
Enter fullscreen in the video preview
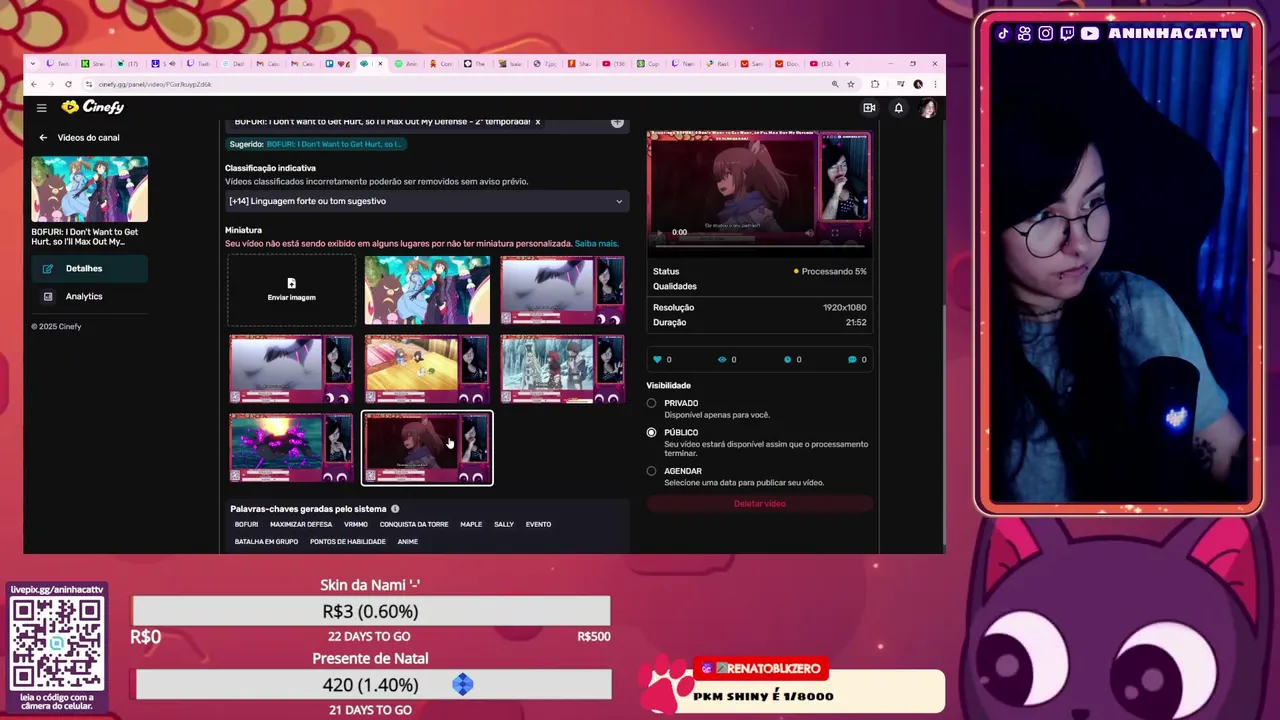pyautogui.click(x=835, y=232)
